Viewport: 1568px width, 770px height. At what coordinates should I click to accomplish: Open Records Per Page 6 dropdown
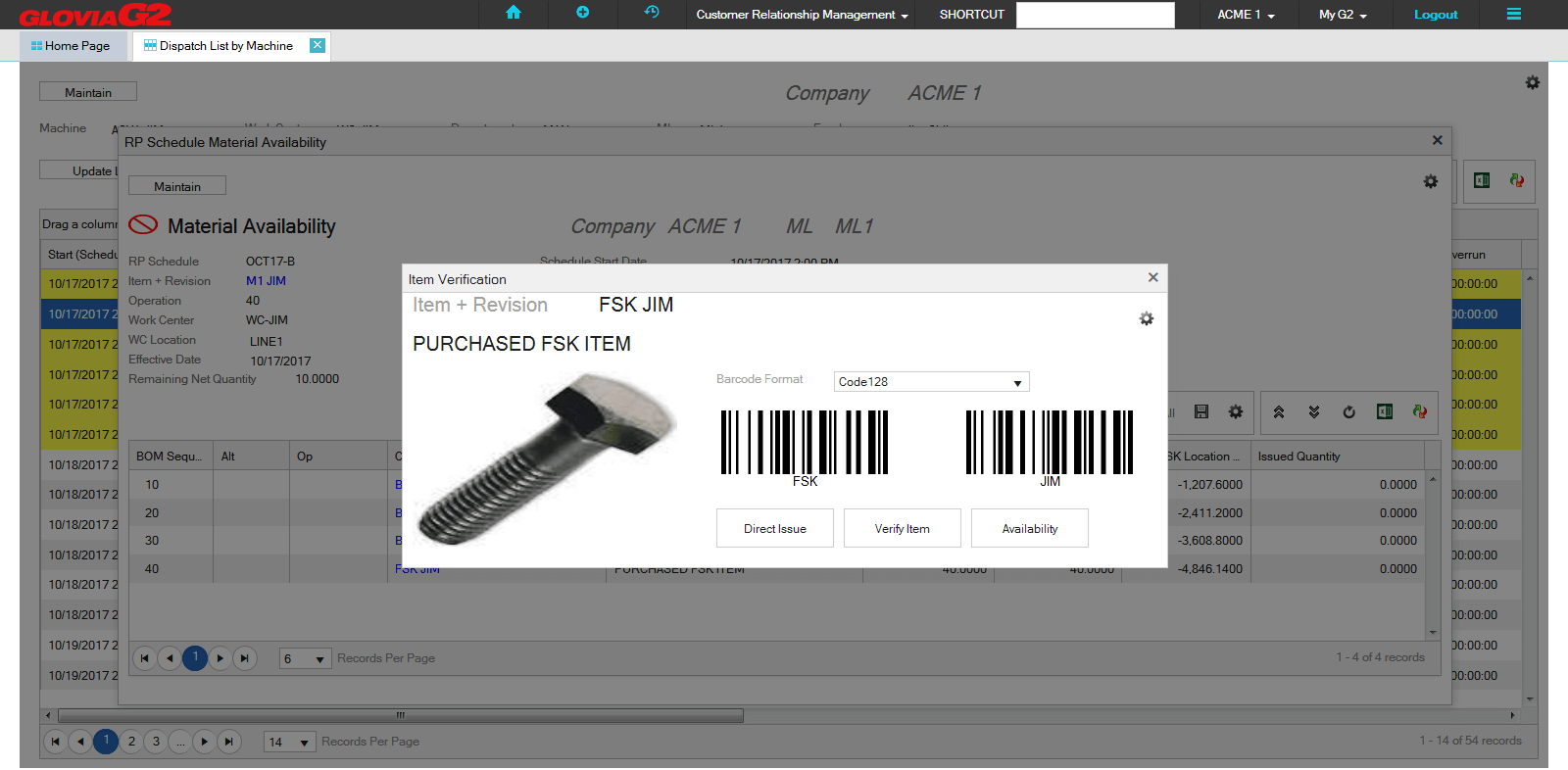click(305, 659)
